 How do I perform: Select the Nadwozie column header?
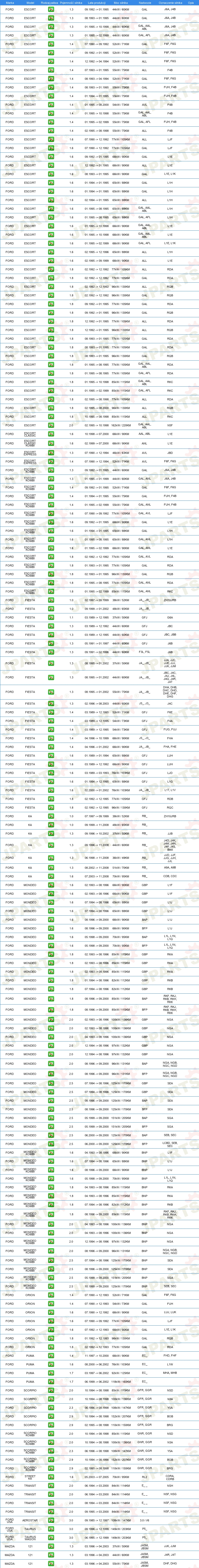[144, 3]
